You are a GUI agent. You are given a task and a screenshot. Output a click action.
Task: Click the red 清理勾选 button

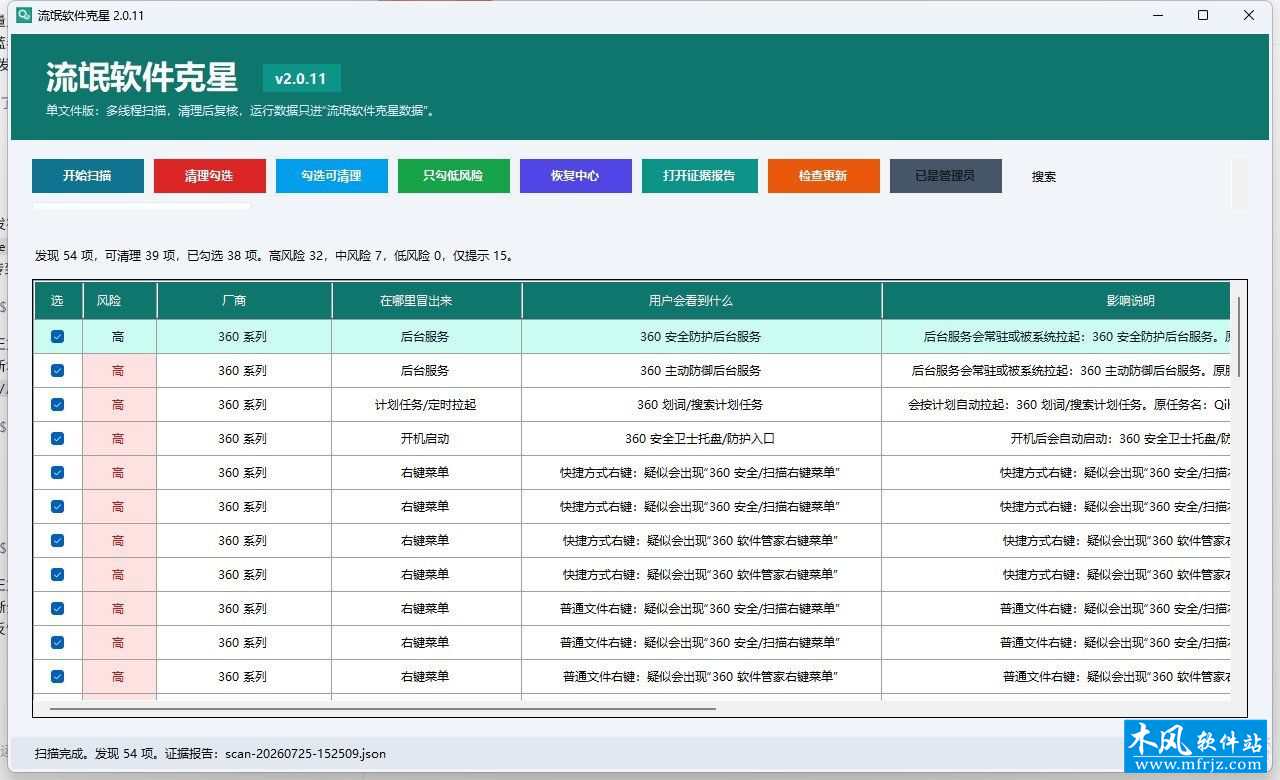pyautogui.click(x=210, y=176)
